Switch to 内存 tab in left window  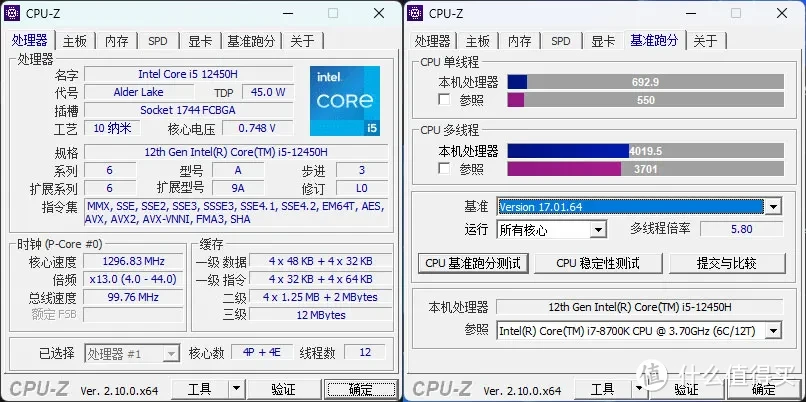tap(117, 41)
